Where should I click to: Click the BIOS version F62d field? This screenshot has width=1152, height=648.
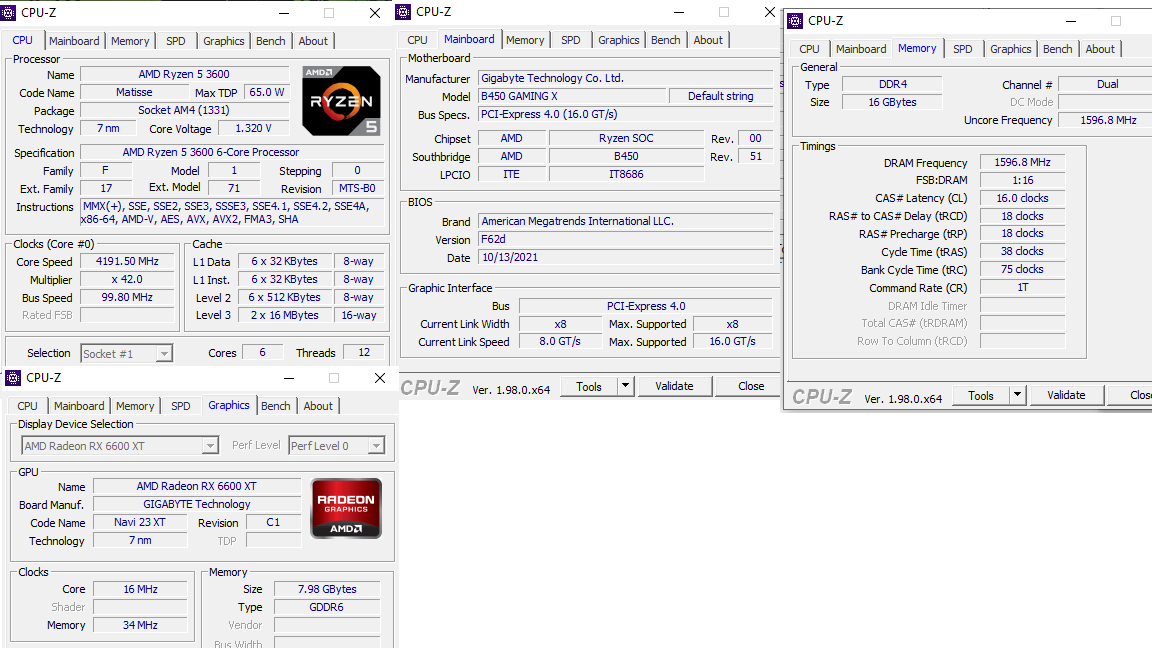click(x=626, y=240)
